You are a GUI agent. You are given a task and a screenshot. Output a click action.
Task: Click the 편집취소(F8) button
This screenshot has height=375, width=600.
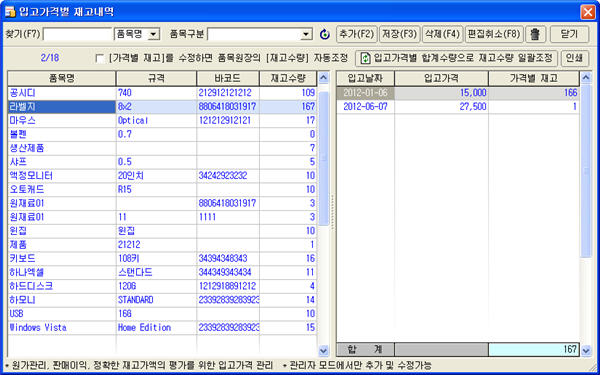click(x=494, y=34)
